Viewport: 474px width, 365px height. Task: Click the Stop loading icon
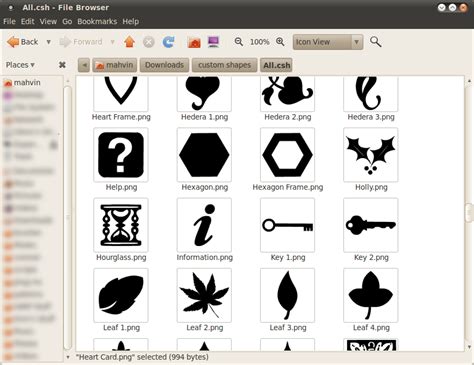(149, 42)
